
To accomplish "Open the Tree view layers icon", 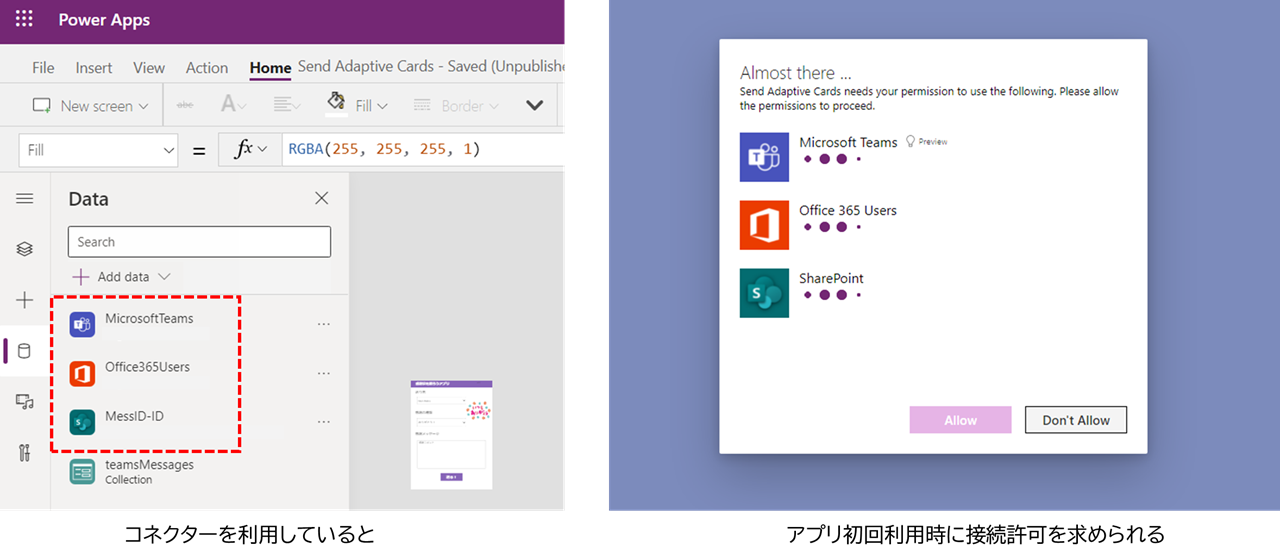I will click(x=25, y=250).
